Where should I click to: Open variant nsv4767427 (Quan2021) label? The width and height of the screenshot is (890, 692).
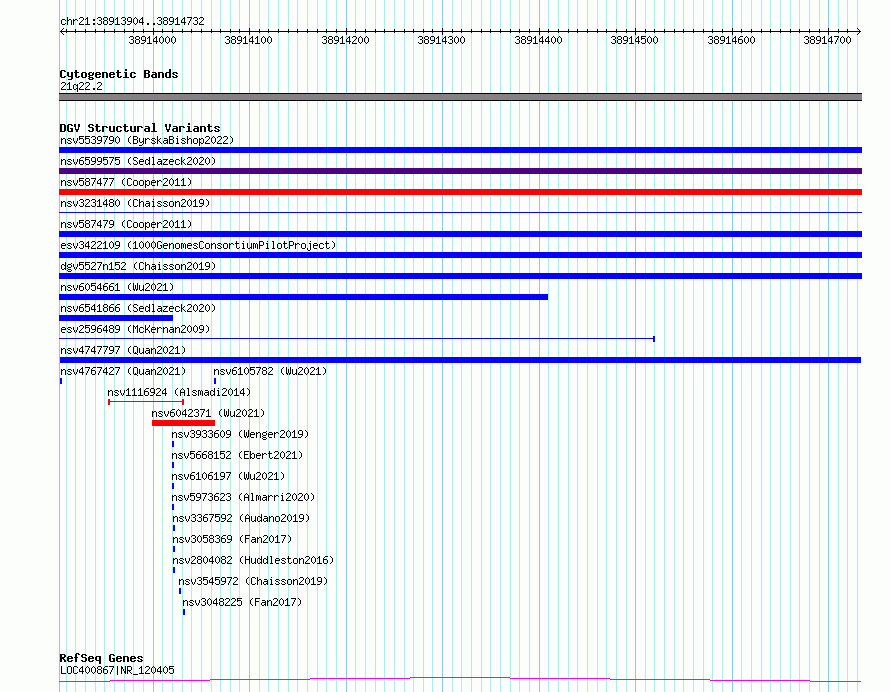pos(123,371)
